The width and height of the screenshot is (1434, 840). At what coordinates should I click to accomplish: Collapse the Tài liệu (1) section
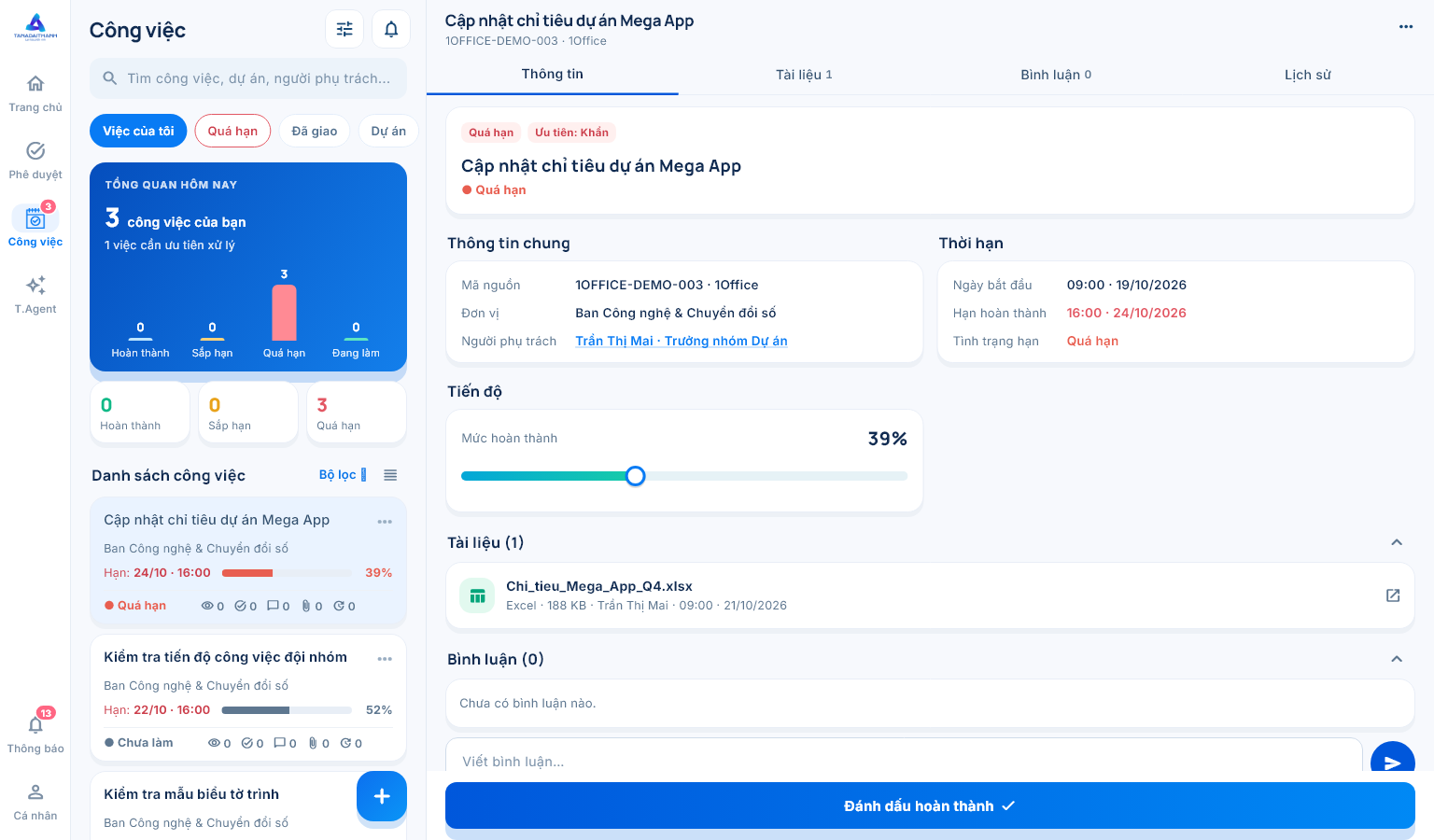pyautogui.click(x=1397, y=542)
